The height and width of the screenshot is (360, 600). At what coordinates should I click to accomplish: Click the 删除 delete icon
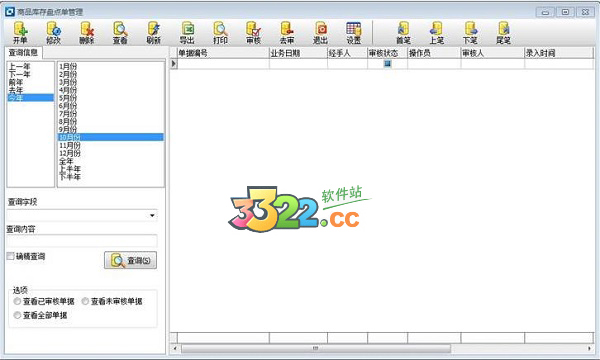[87, 33]
